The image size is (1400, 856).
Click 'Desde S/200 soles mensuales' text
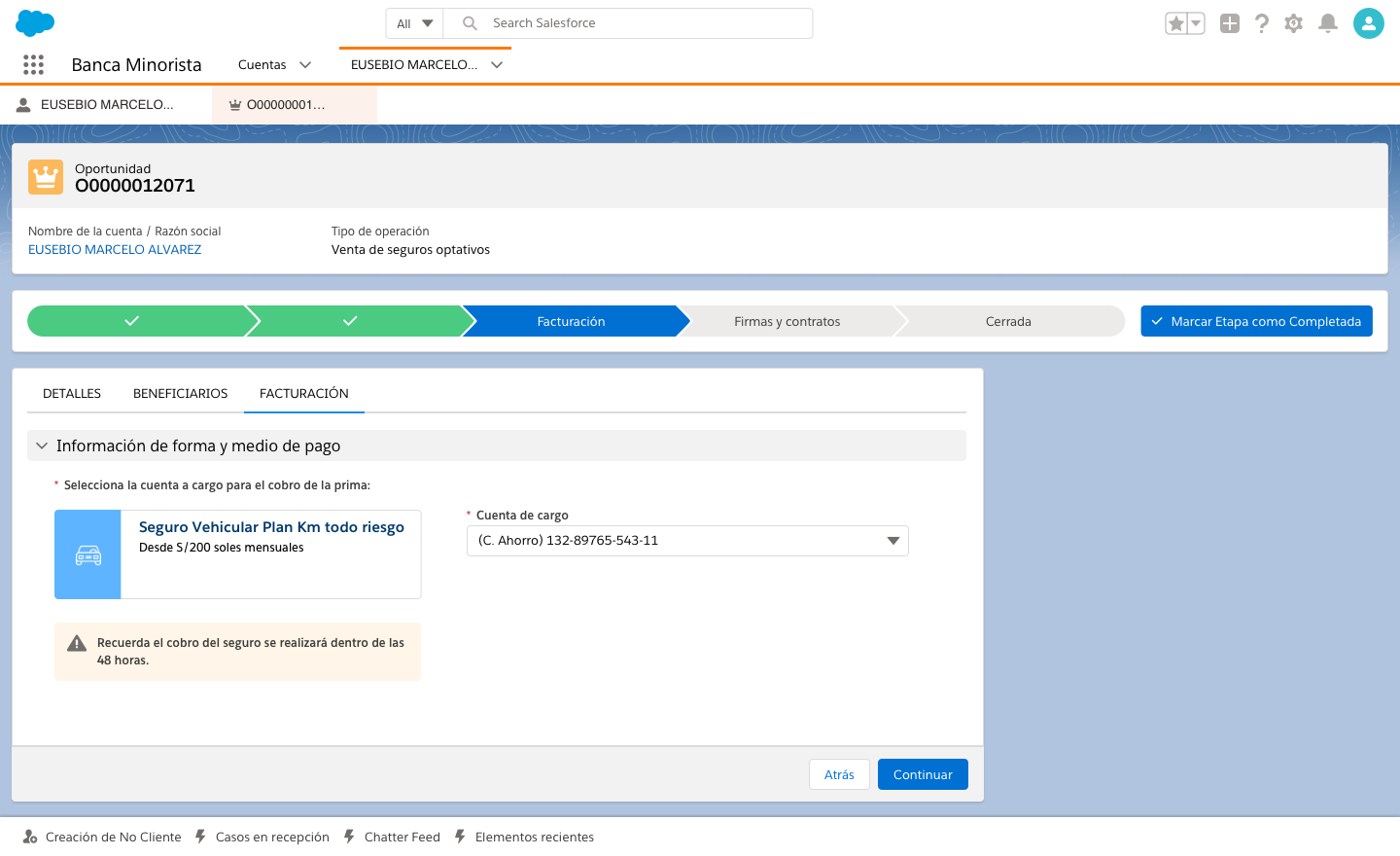click(222, 548)
